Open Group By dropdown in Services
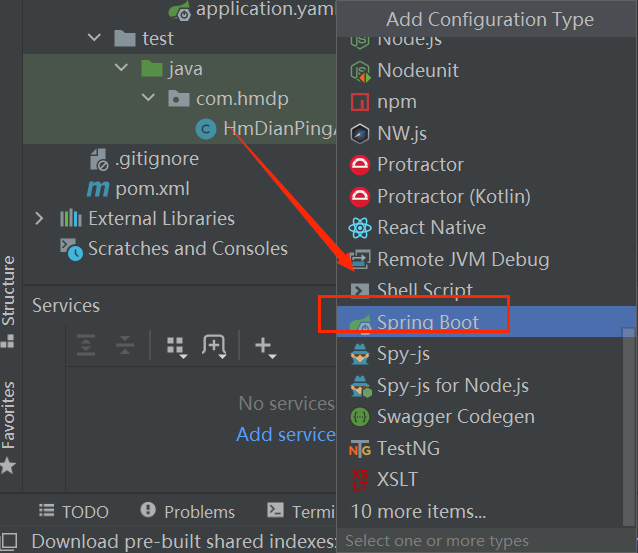This screenshot has width=638, height=553. 177,347
